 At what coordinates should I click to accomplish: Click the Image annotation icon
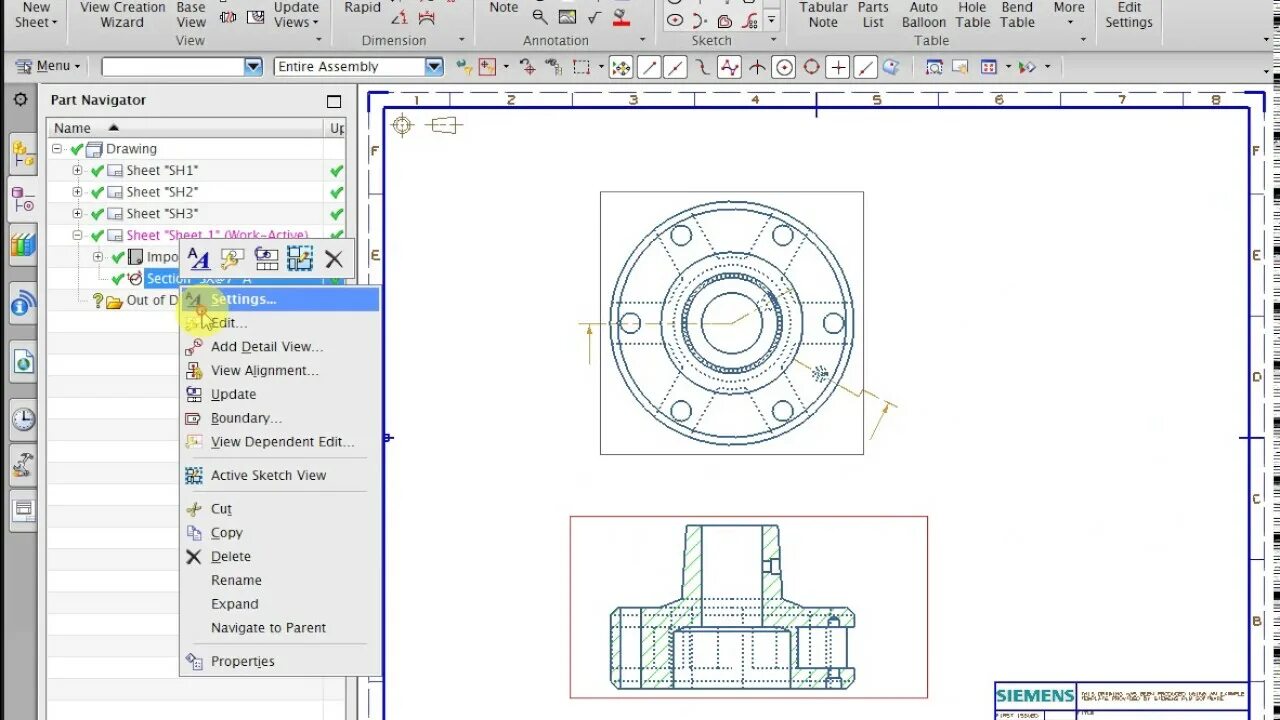[567, 16]
